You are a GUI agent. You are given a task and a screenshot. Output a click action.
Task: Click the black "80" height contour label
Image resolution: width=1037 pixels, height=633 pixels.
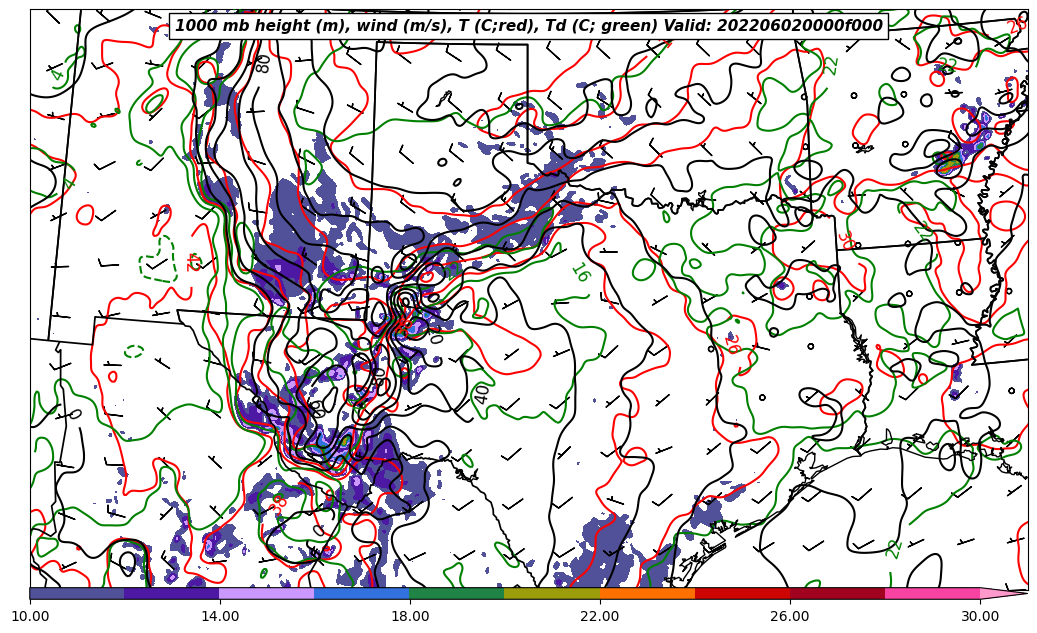[263, 63]
